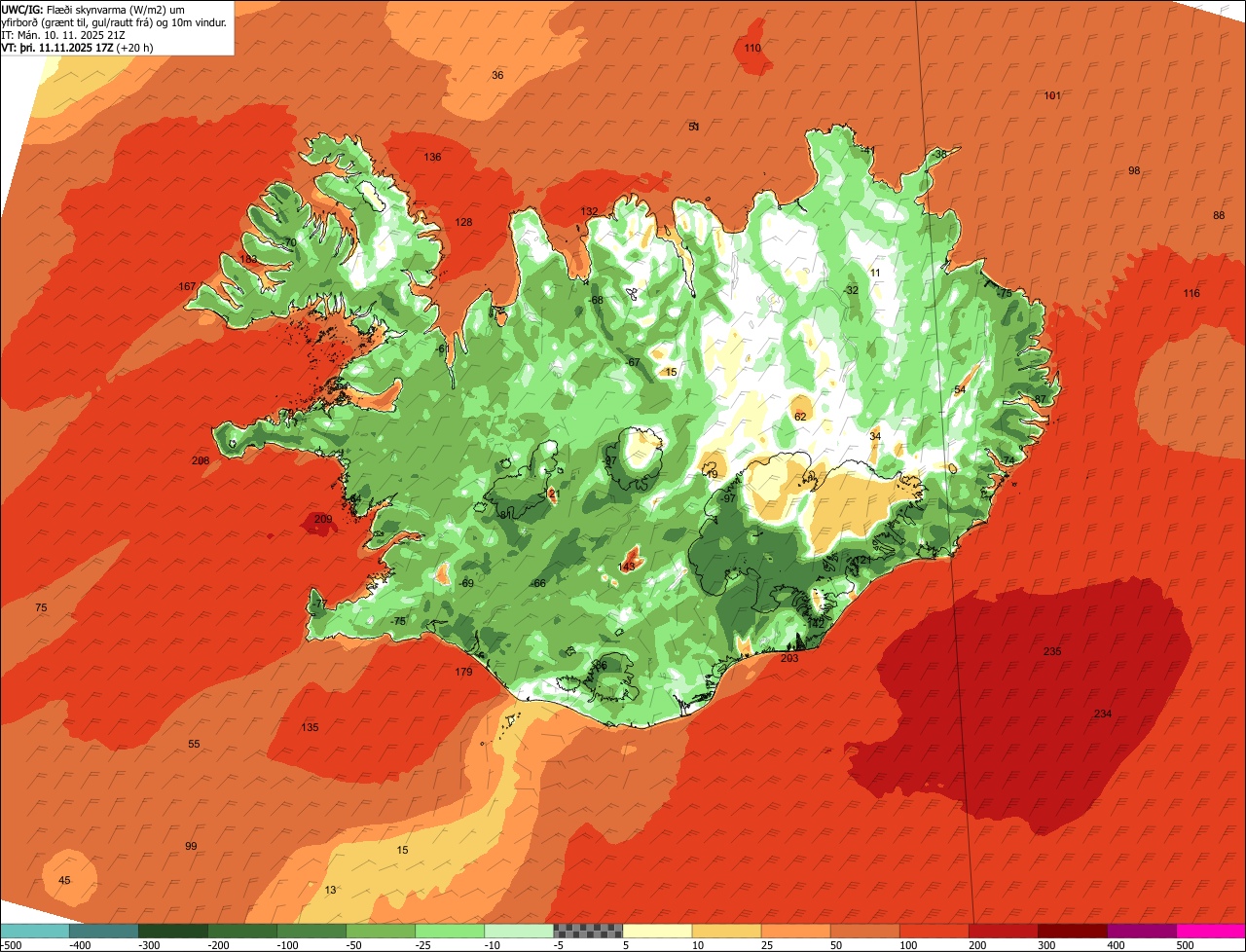The width and height of the screenshot is (1246, 952).
Task: Click the map value '-69' in southwest Iceland
Action: 466,583
